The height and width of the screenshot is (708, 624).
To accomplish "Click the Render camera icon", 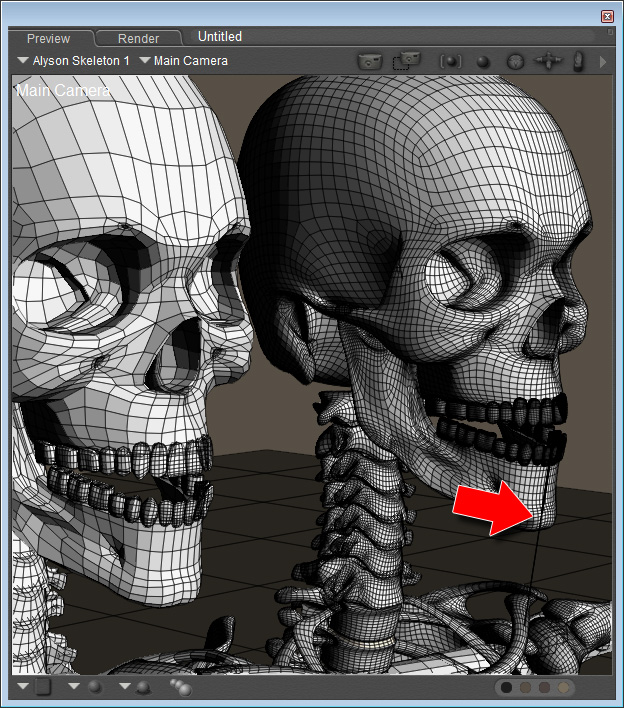I will pyautogui.click(x=371, y=61).
